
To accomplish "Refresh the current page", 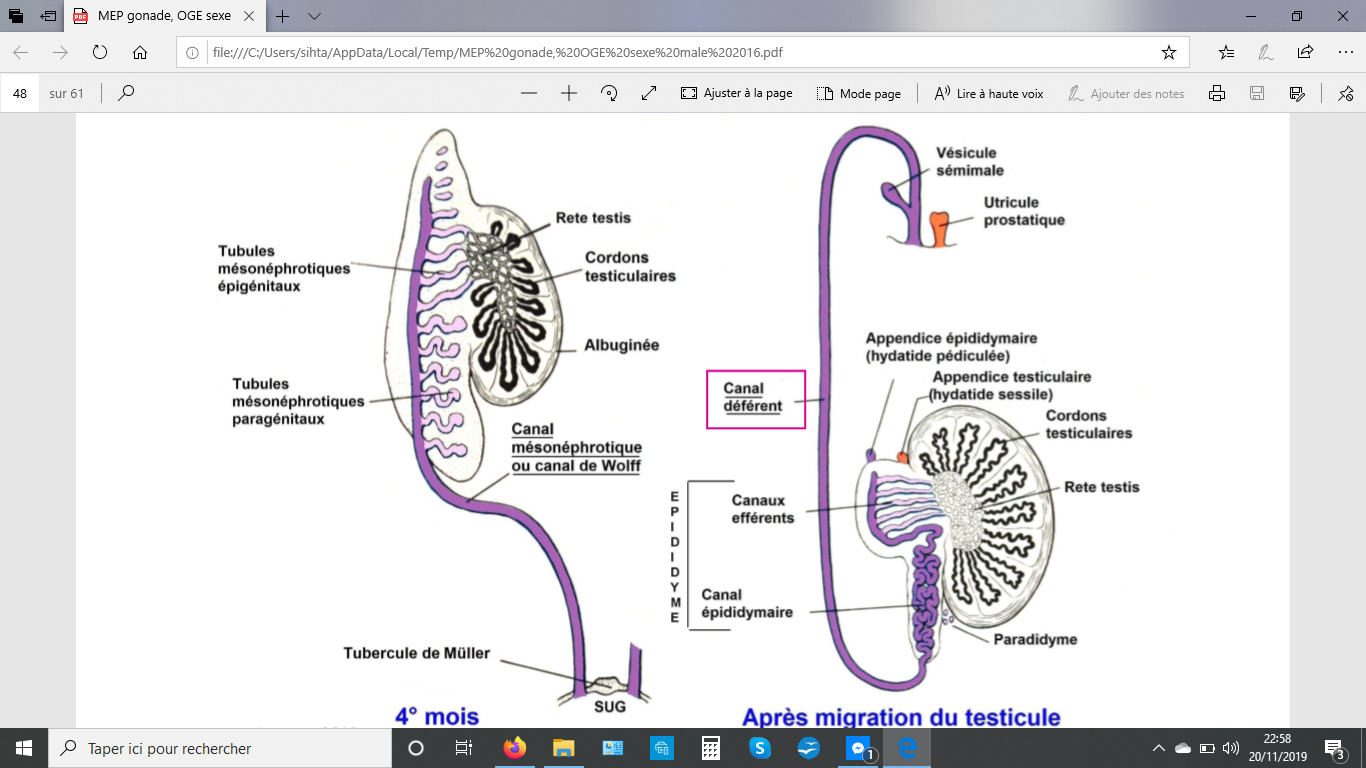I will click(100, 52).
